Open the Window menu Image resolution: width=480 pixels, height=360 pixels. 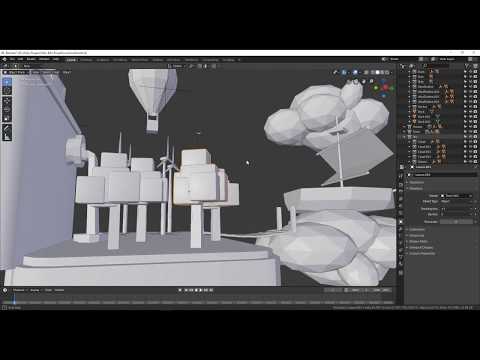click(44, 59)
